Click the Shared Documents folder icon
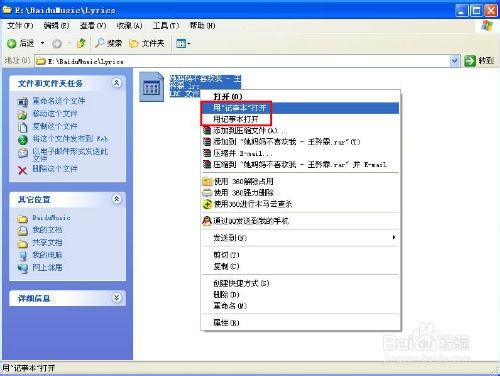Screen dimensions: 500x376 click(x=22, y=244)
